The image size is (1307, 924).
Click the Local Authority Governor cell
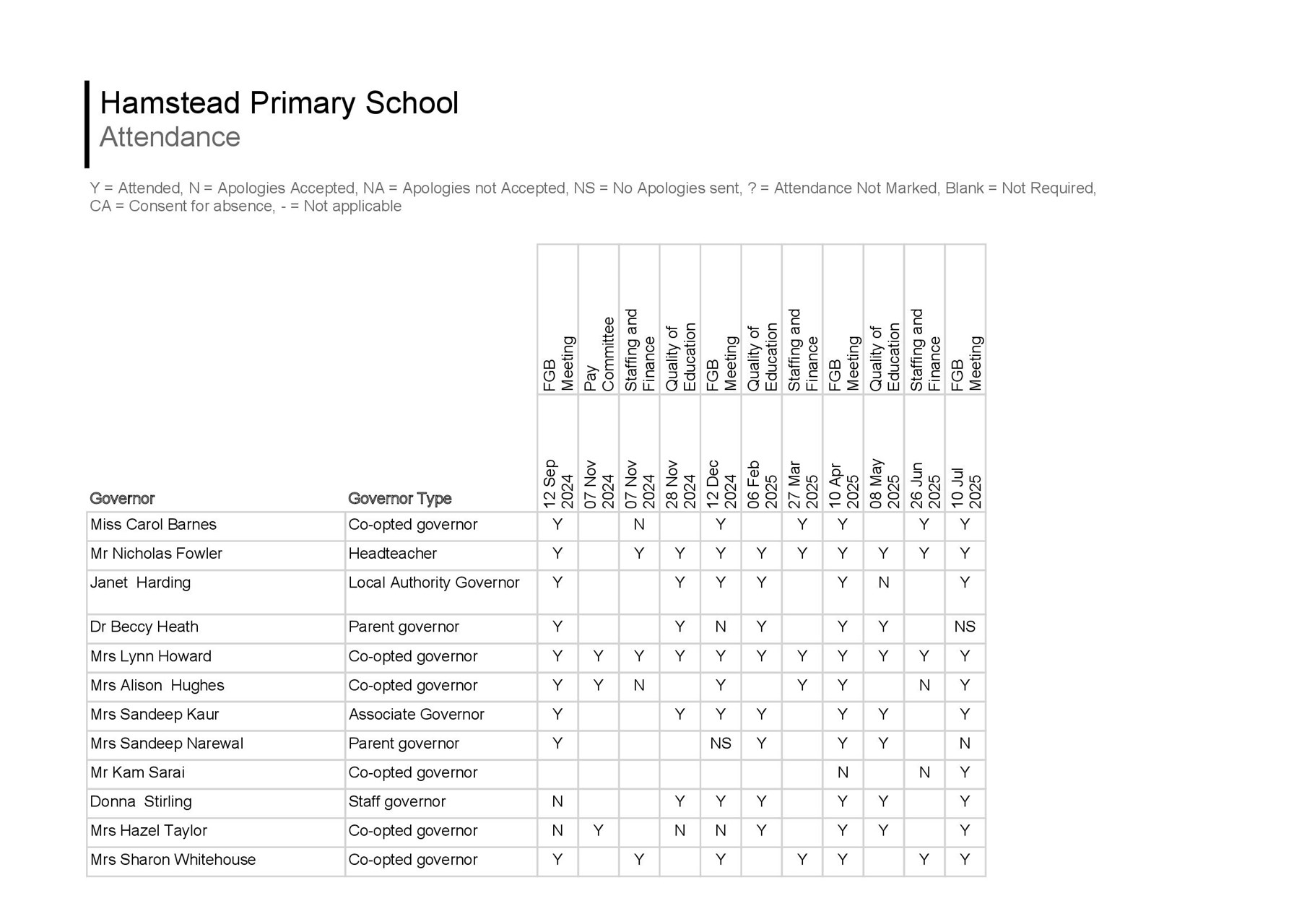(x=434, y=583)
